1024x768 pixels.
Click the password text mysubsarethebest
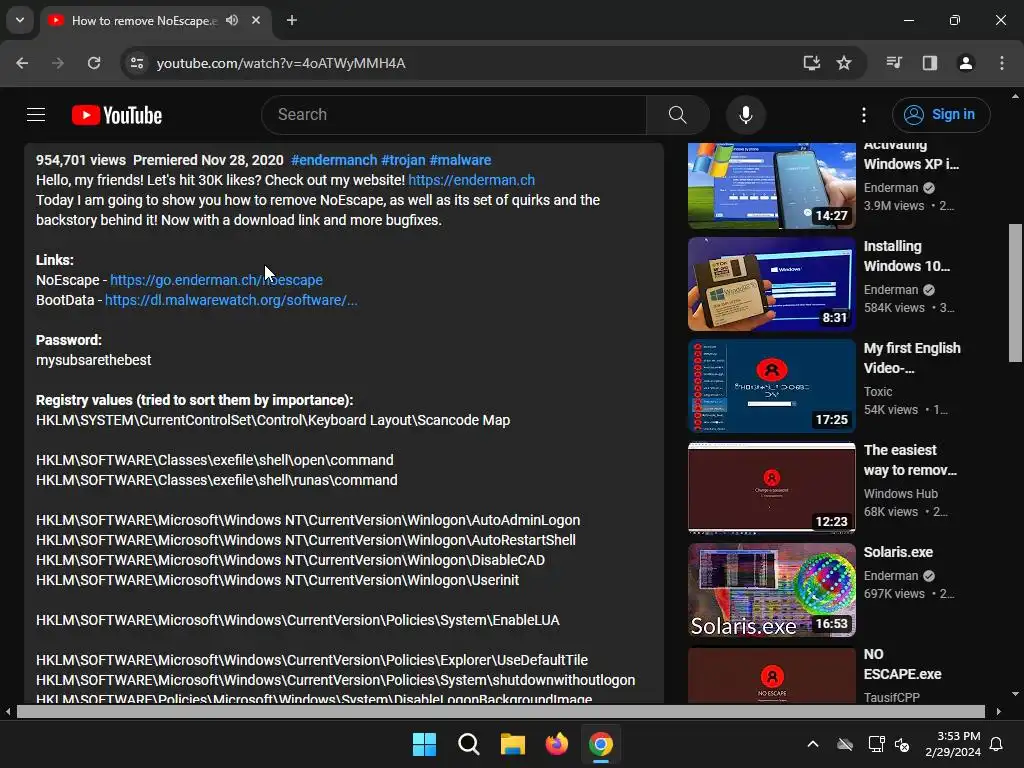pyautogui.click(x=93, y=360)
